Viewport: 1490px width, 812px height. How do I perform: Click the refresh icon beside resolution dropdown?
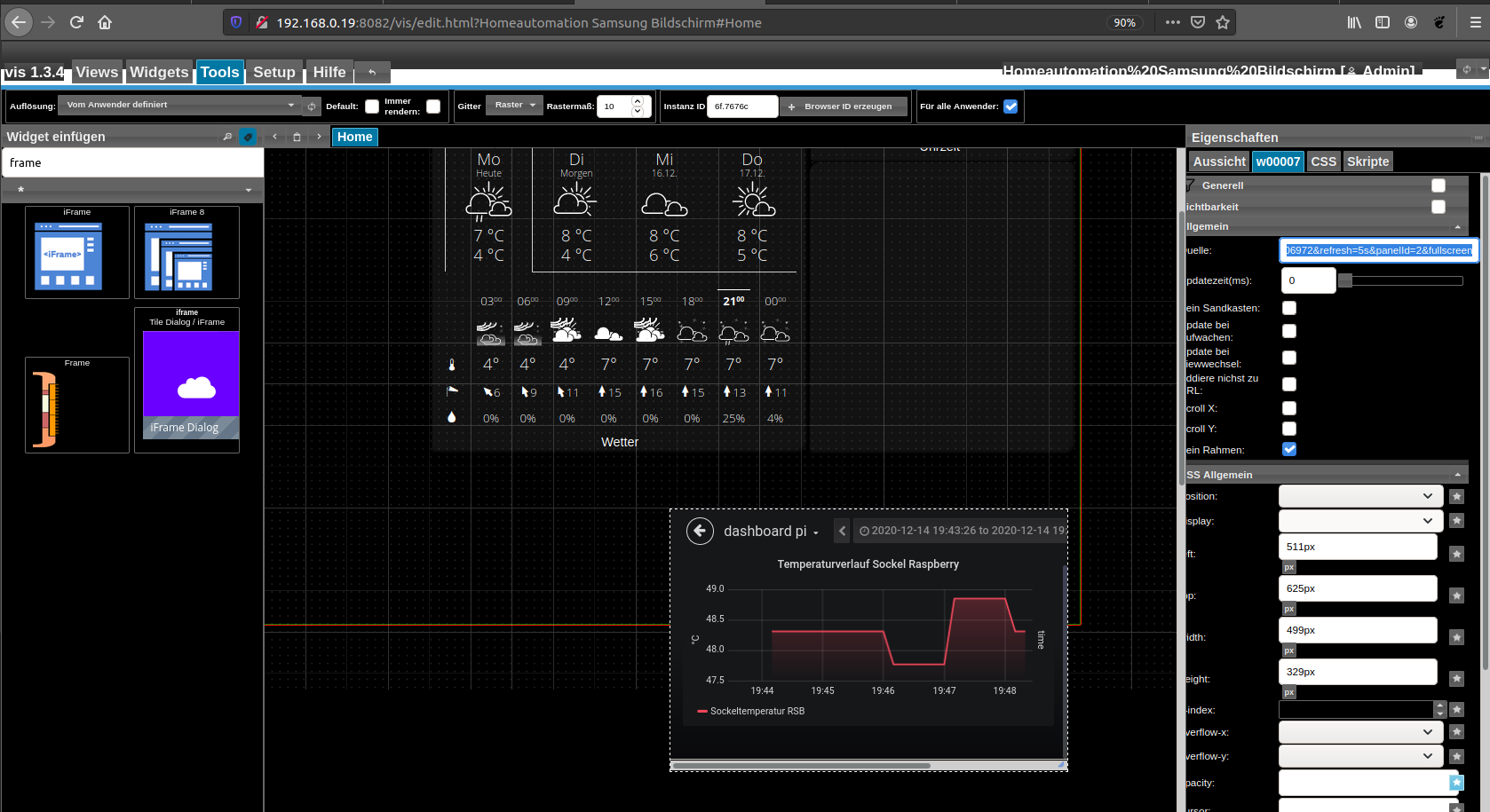point(312,106)
